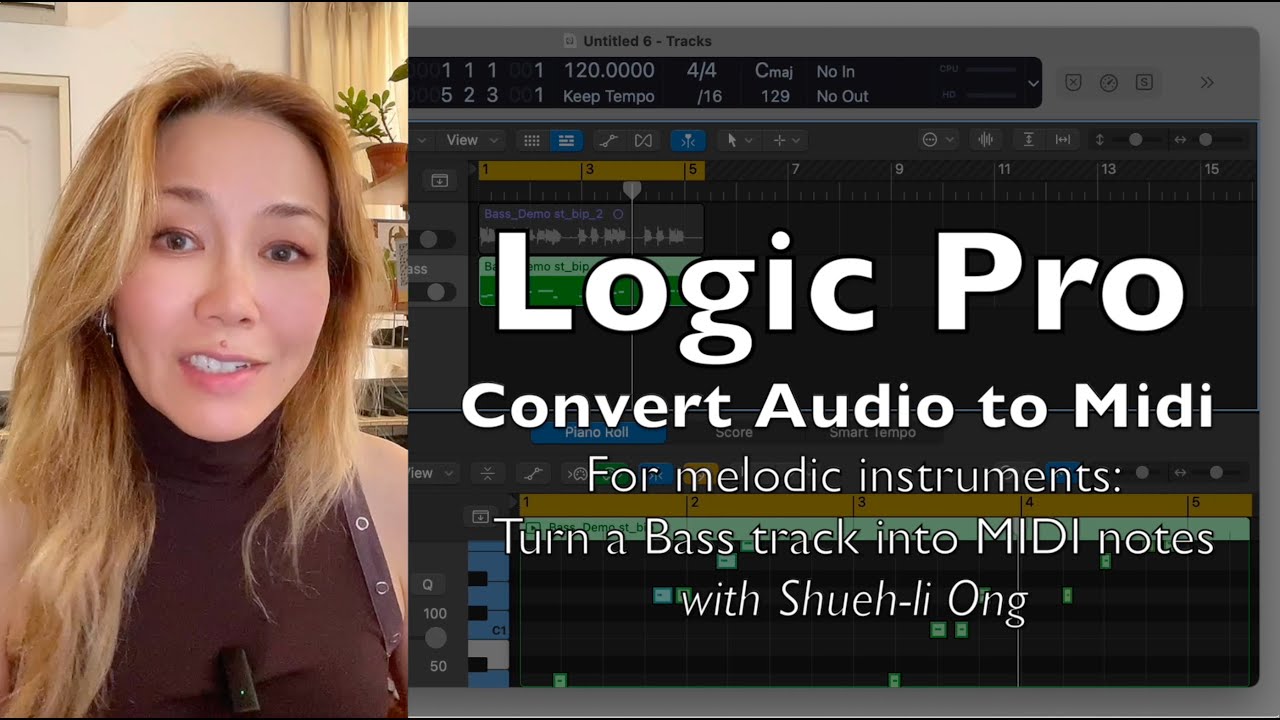Viewport: 1280px width, 720px height.
Task: Open the LCD display mode chevron
Action: (1033, 84)
